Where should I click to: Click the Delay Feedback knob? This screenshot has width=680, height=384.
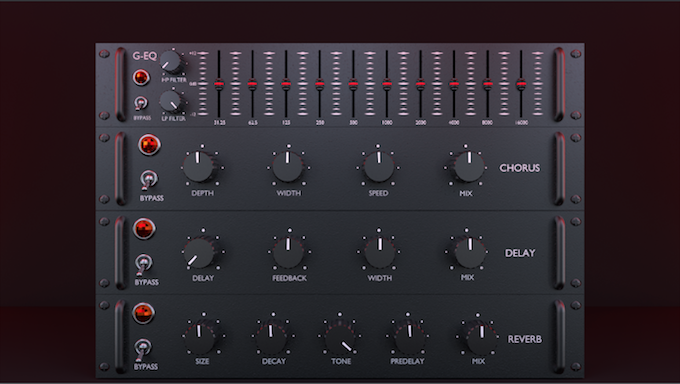[x=288, y=252]
